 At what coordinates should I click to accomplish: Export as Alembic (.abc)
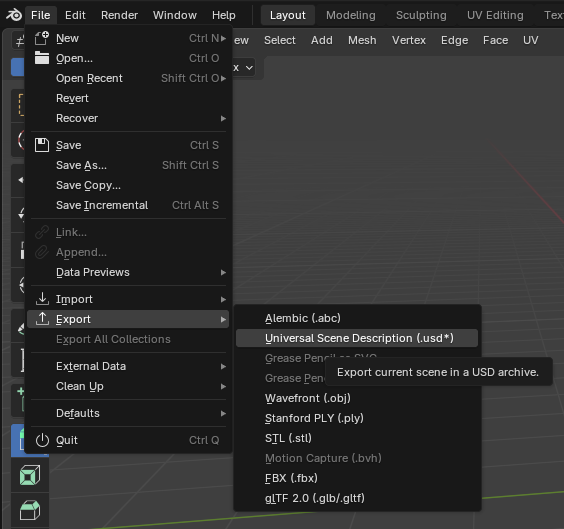pyautogui.click(x=357, y=318)
